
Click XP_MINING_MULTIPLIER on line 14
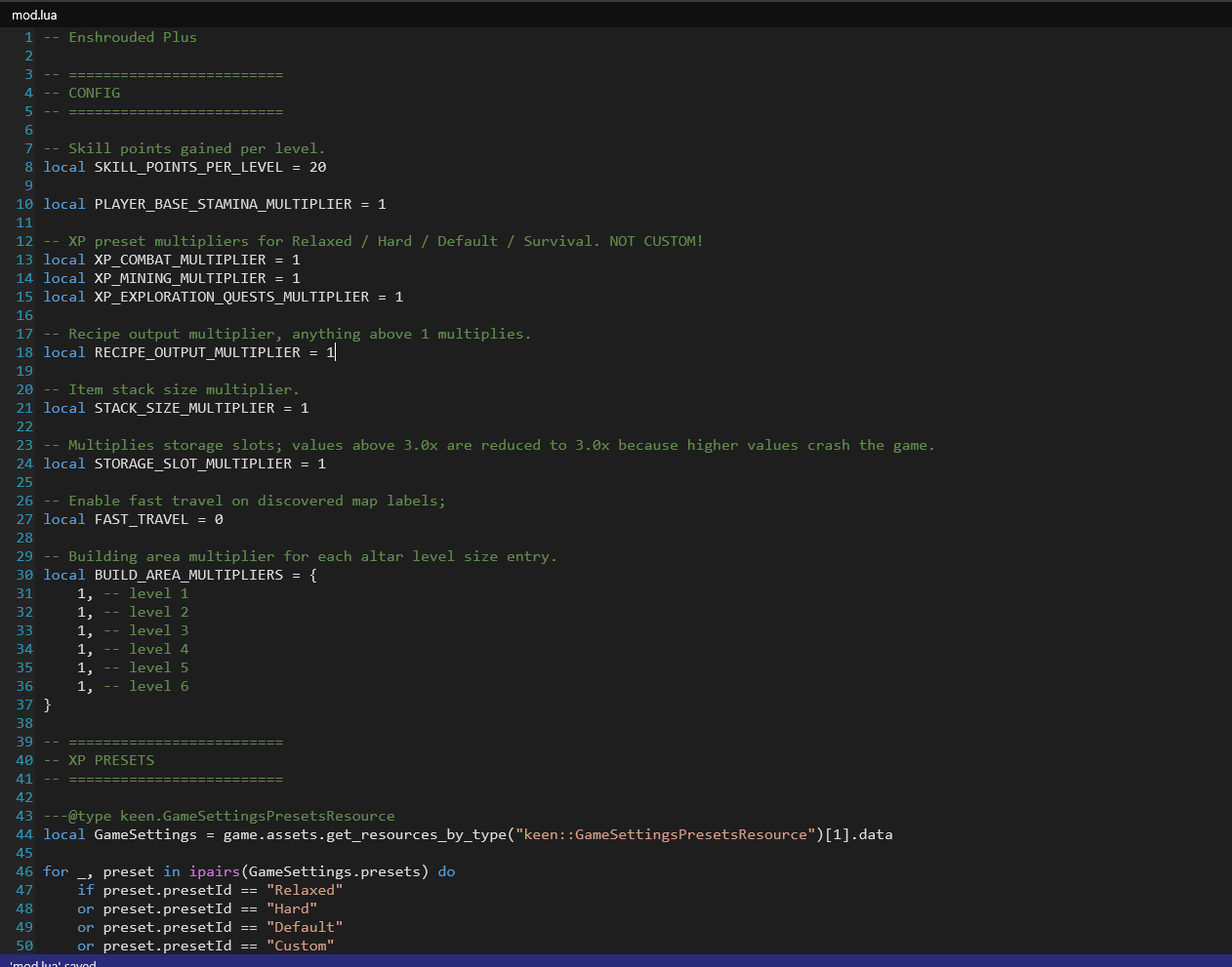coord(180,278)
